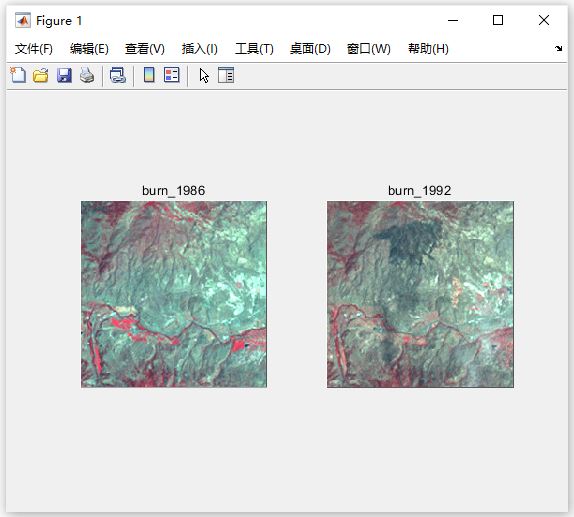Click the dock figure arrow at menu bar right

point(558,48)
